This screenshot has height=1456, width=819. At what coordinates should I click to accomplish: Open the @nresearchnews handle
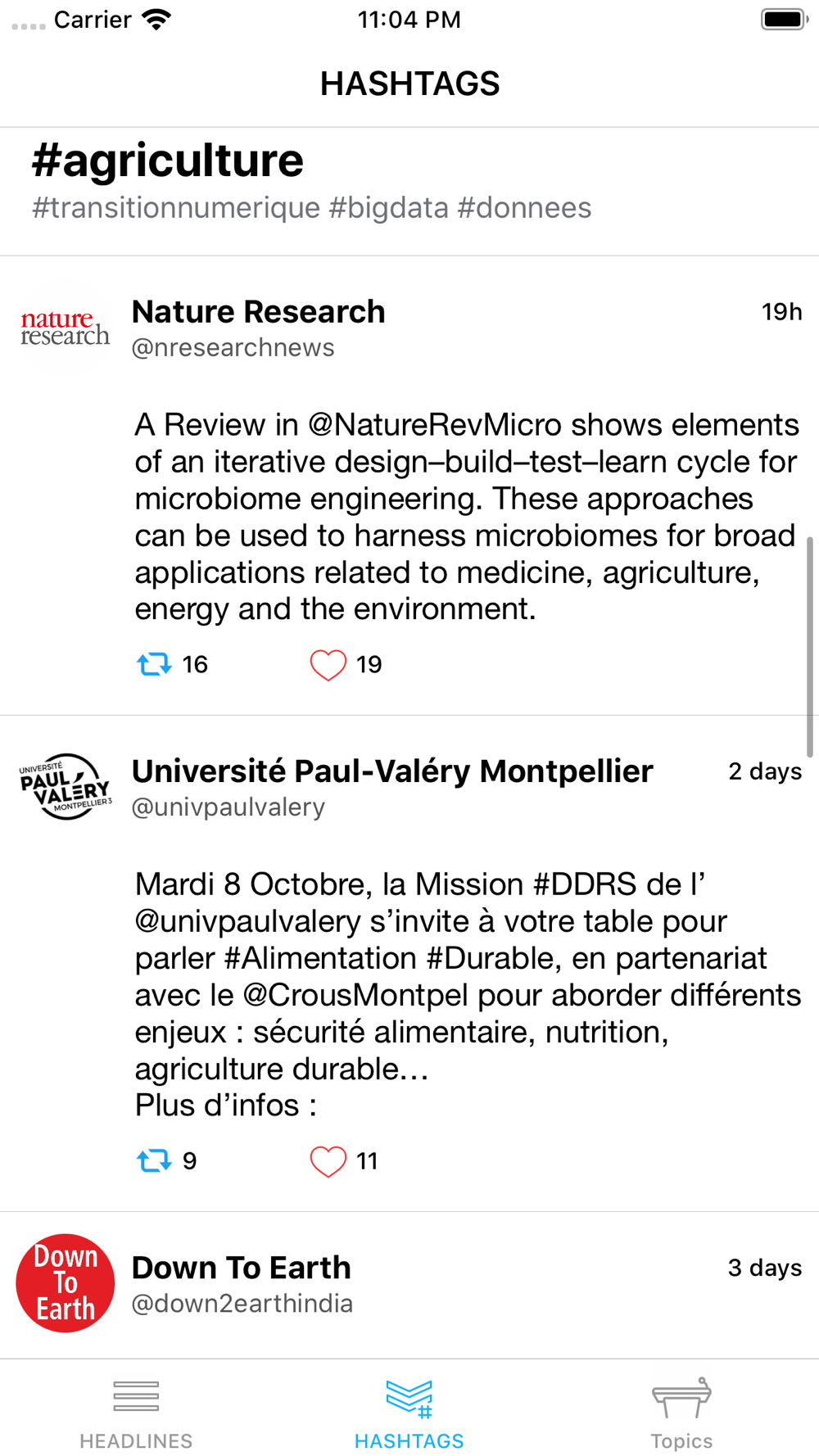pyautogui.click(x=233, y=348)
